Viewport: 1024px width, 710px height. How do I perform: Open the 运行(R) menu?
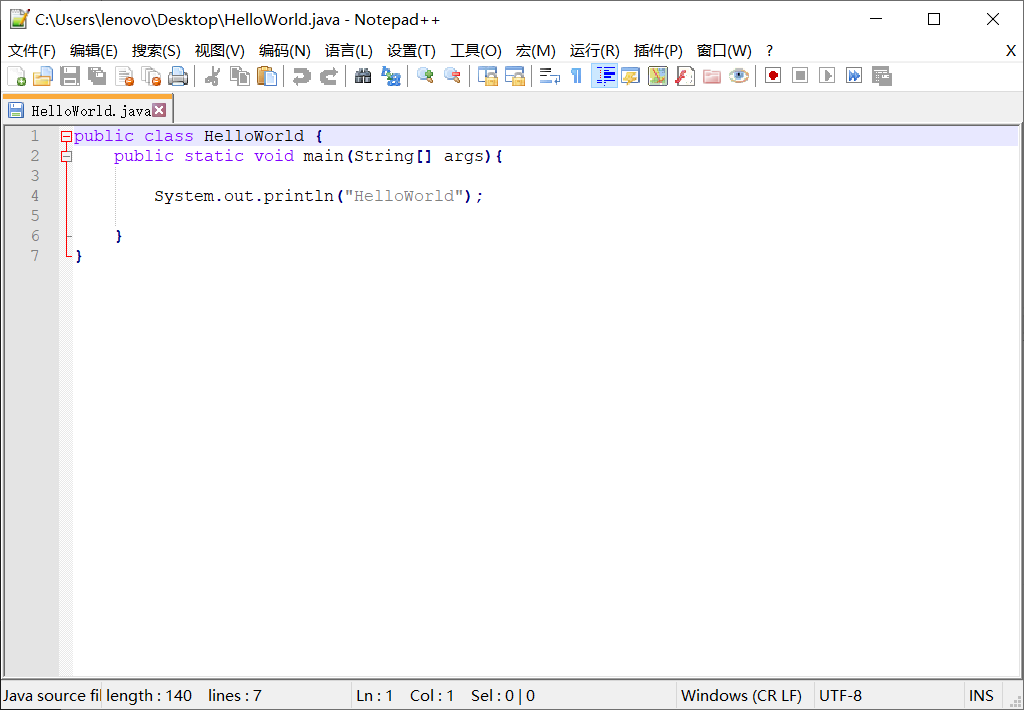[594, 50]
